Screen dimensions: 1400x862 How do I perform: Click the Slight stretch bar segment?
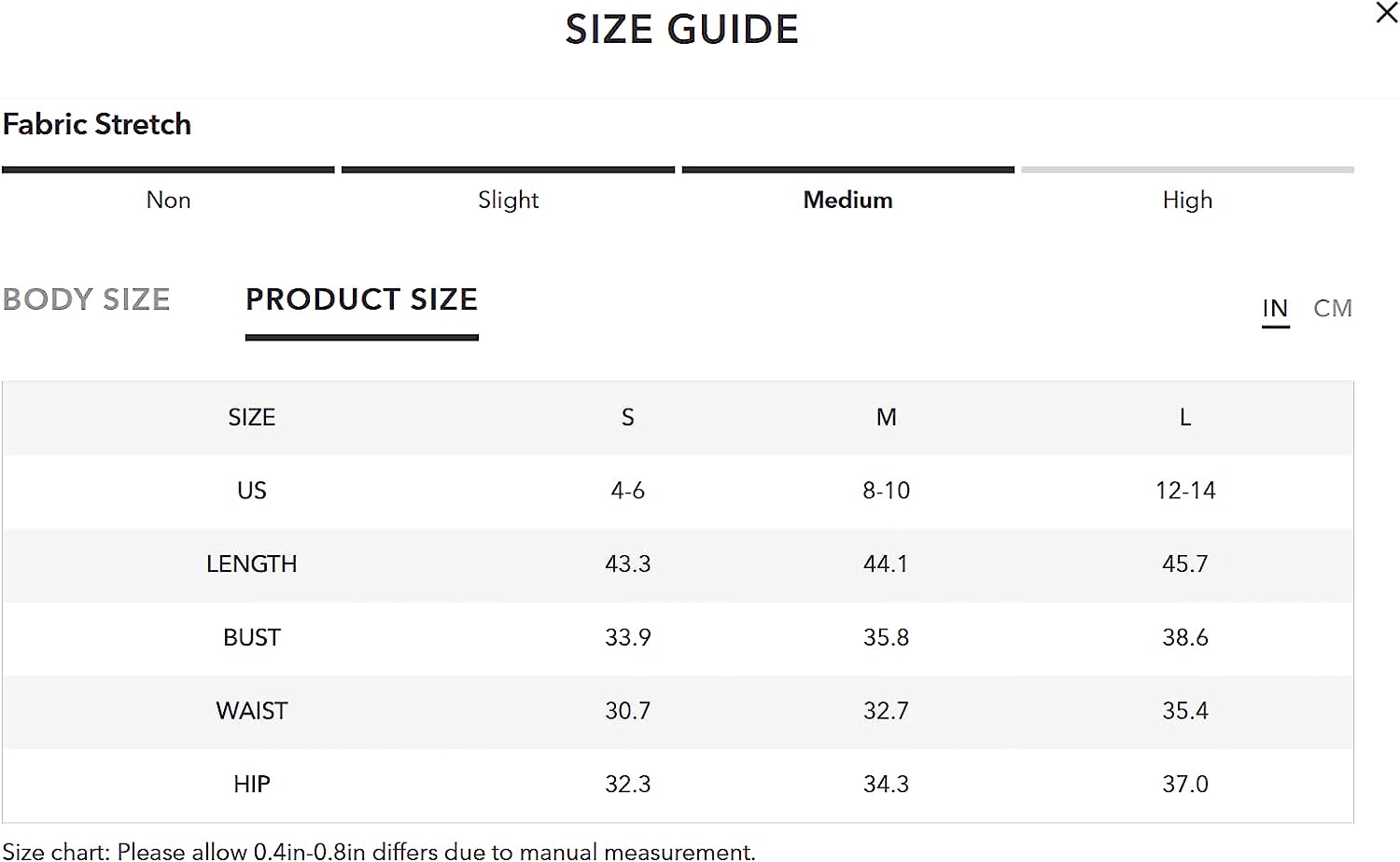(508, 170)
